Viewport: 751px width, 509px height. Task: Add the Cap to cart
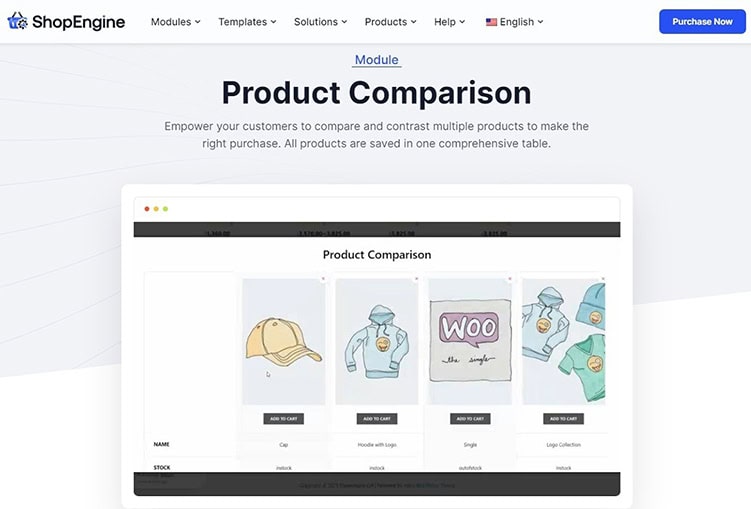284,419
